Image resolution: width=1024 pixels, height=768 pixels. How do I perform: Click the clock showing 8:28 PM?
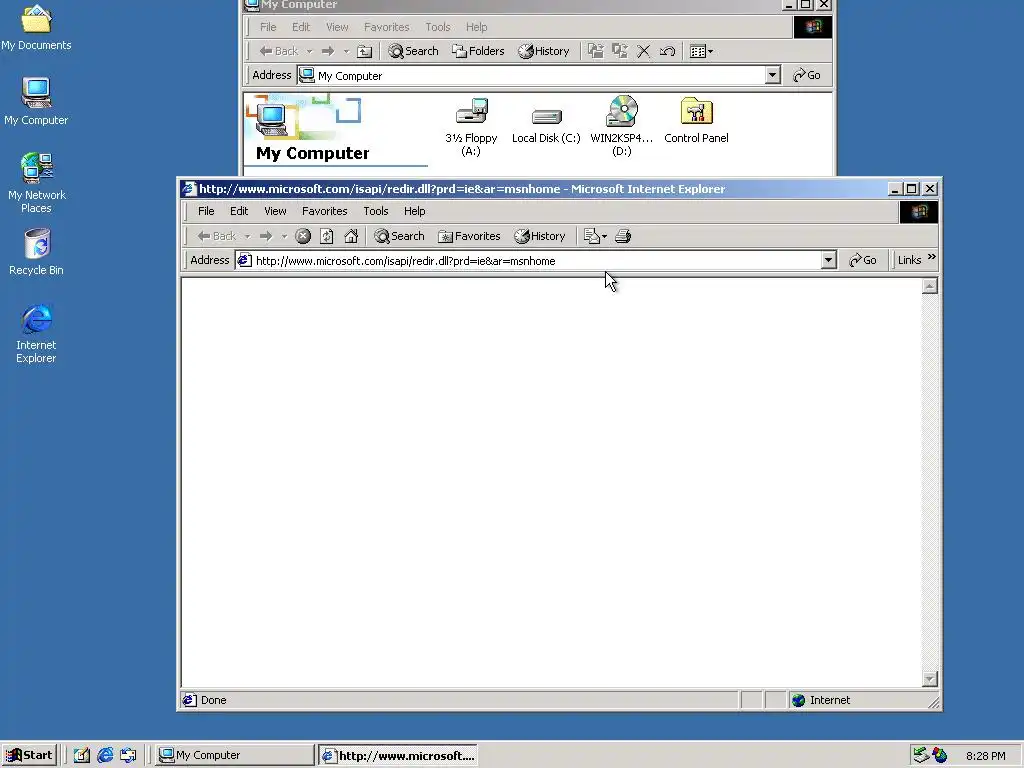(x=985, y=756)
